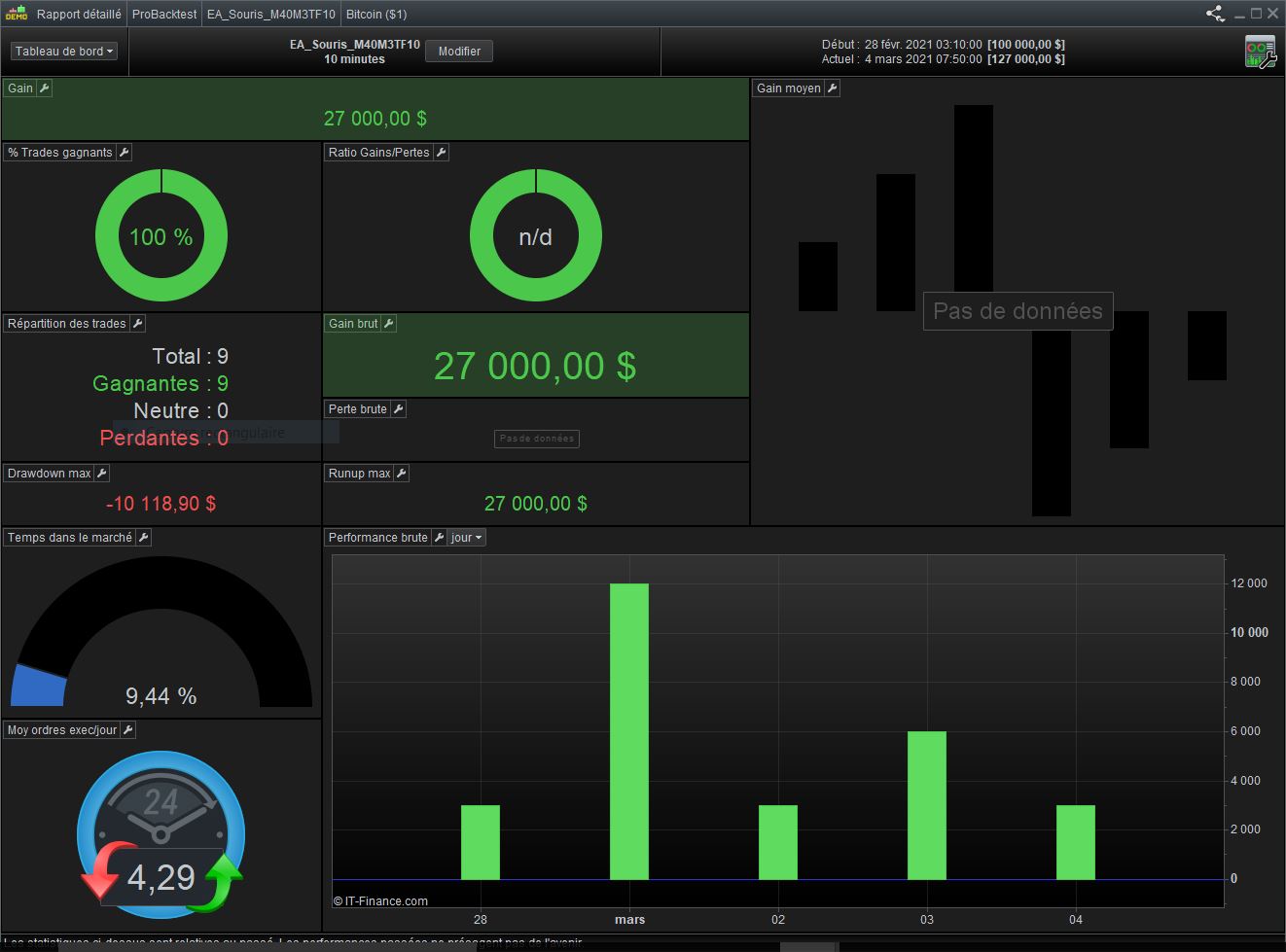Click wrench icon next to Temps dans le marché
The height and width of the screenshot is (952, 1286).
pyautogui.click(x=143, y=538)
